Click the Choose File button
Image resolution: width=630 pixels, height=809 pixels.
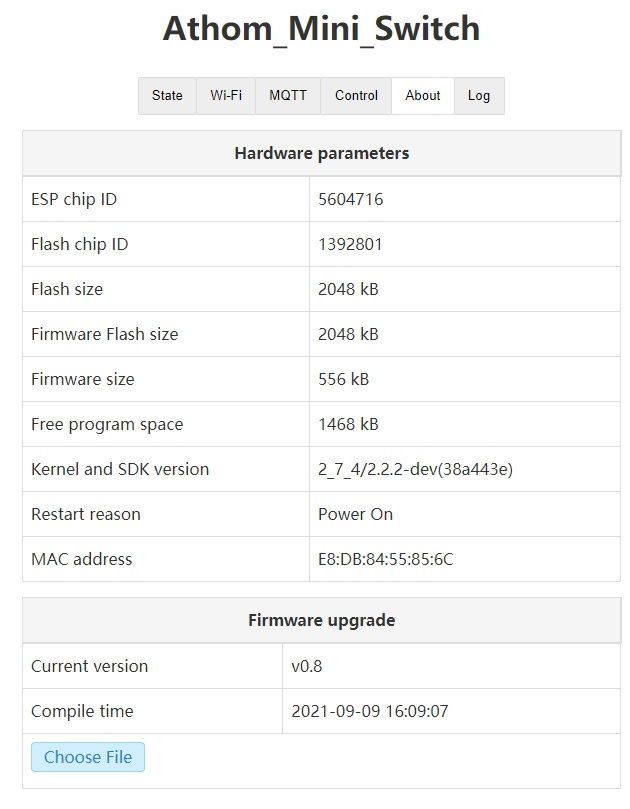click(87, 757)
